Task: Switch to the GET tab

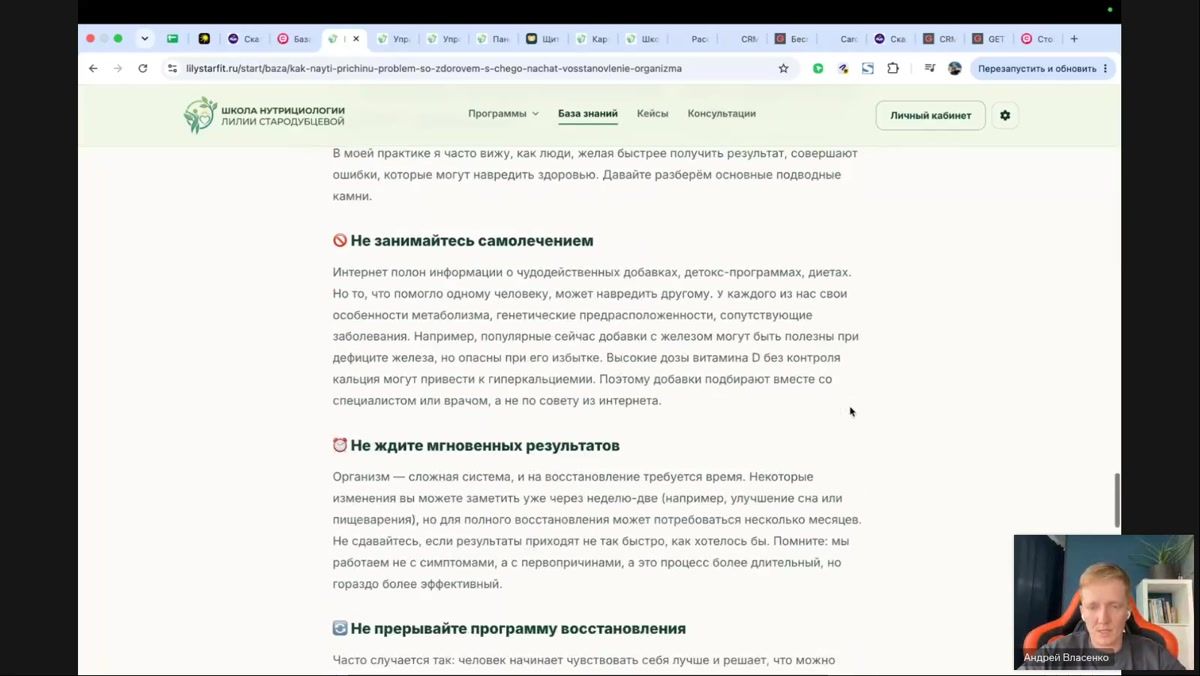Action: 990,39
